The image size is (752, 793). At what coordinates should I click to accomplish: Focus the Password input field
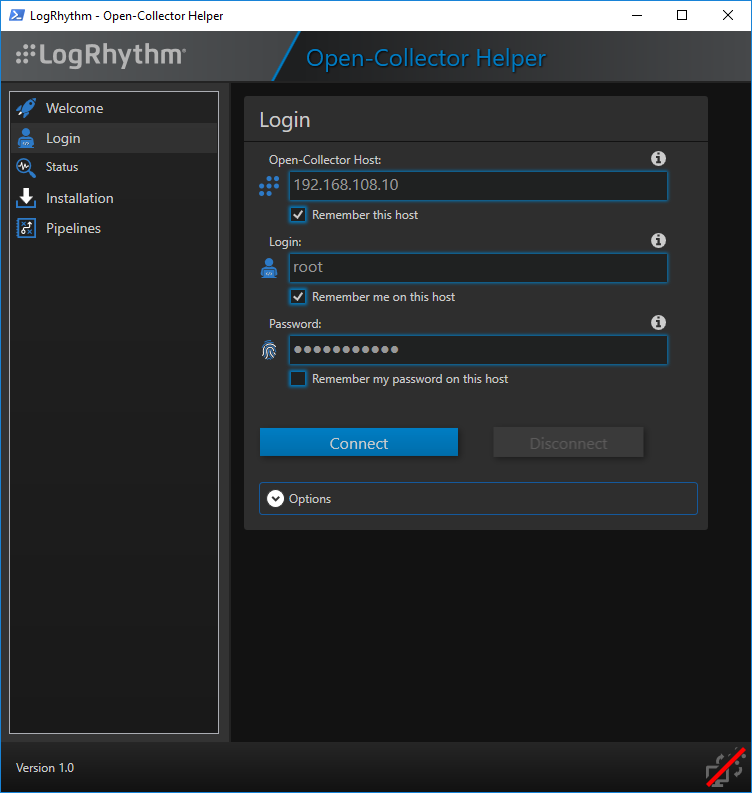(x=478, y=349)
